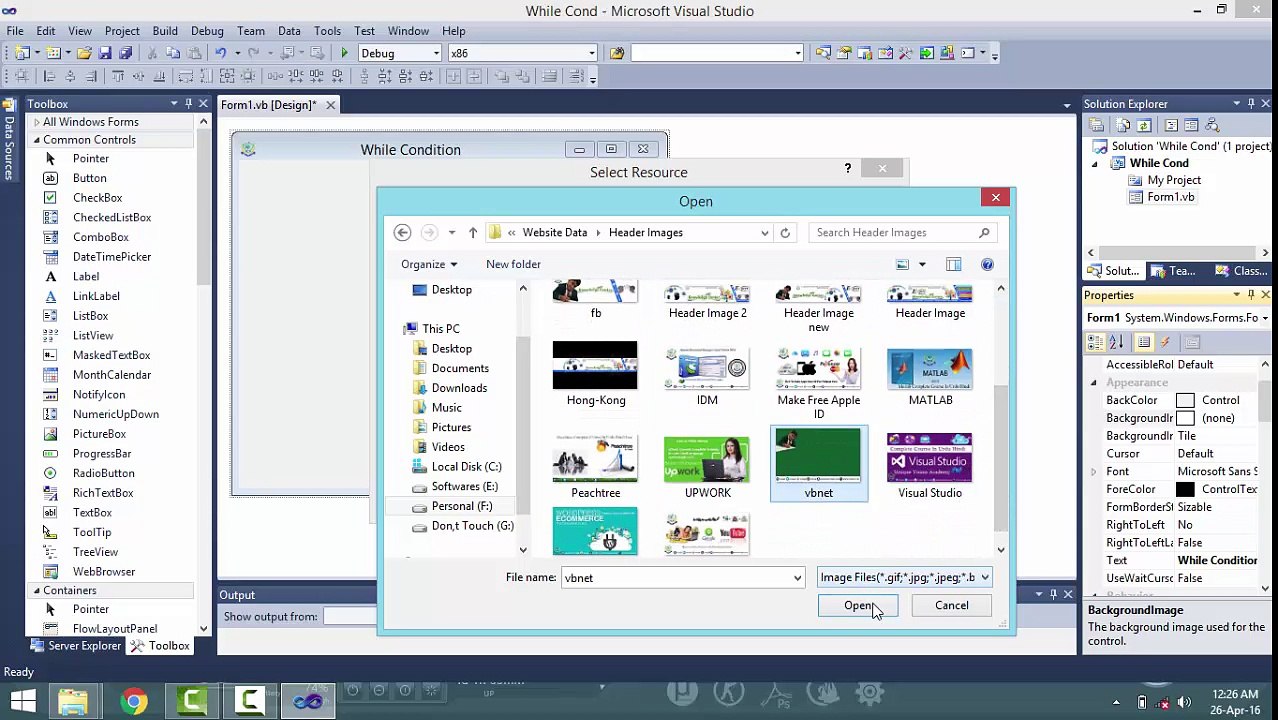Switch to the Class View tab

[1240, 271]
